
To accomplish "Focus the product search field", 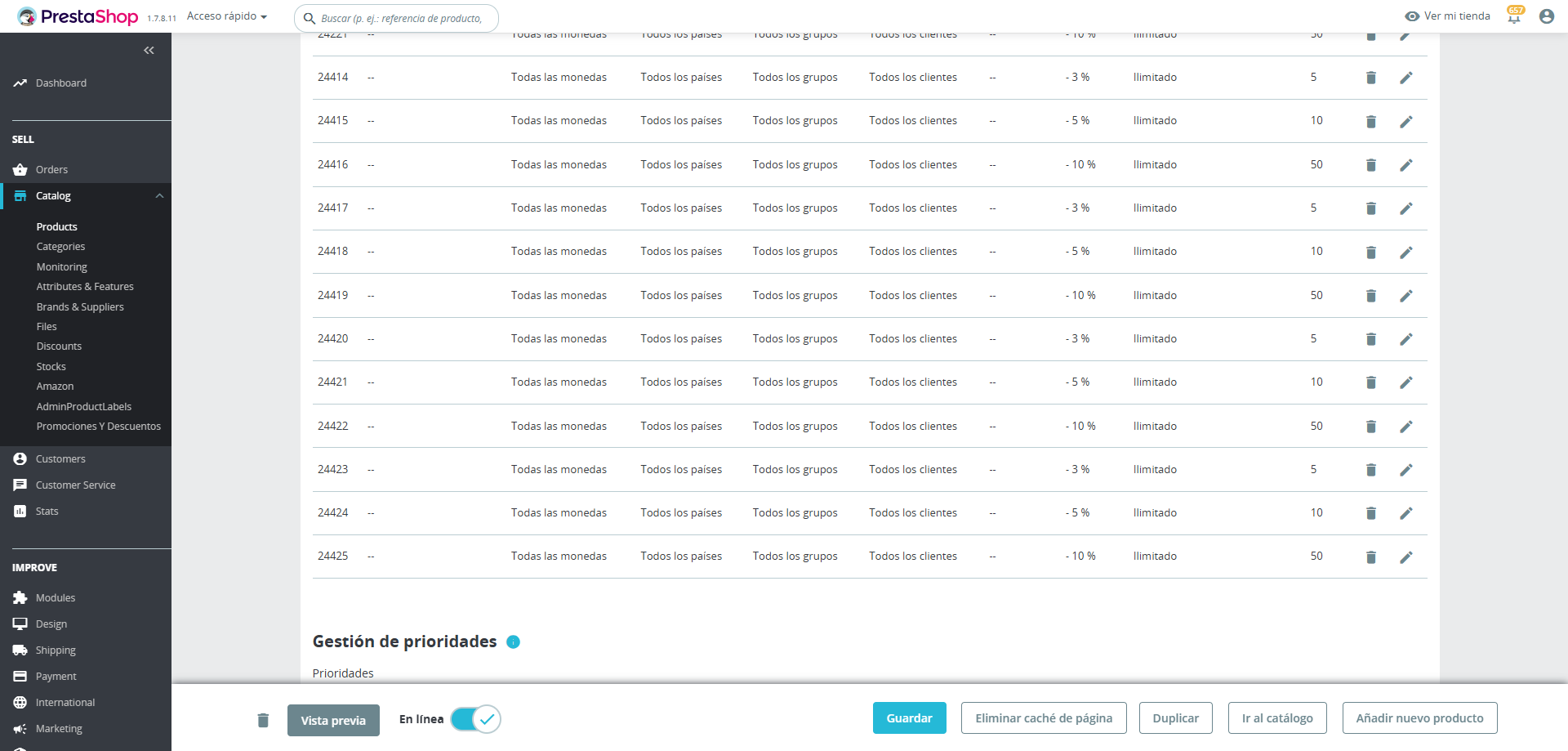I will 396,18.
